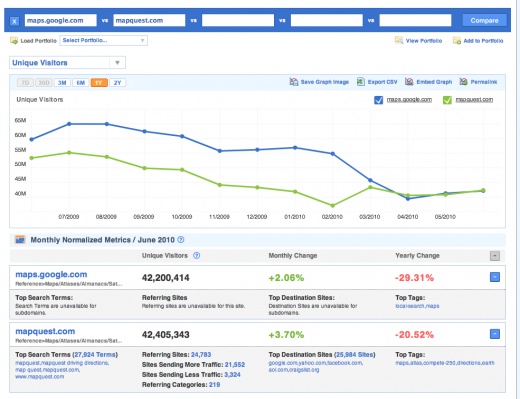
Task: Collapse all rows with header minus button
Action: 495,256
